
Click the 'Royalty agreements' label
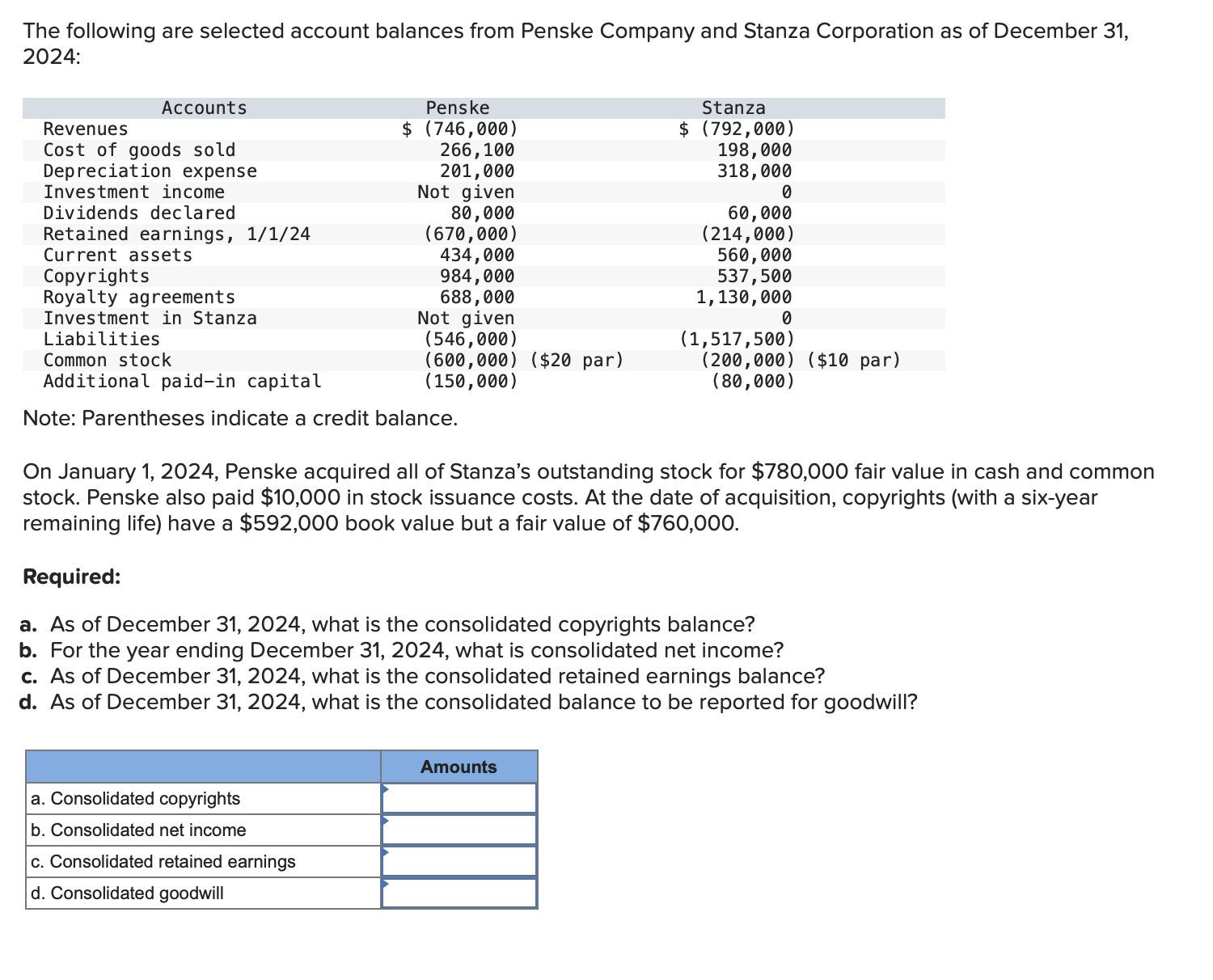pyautogui.click(x=139, y=297)
